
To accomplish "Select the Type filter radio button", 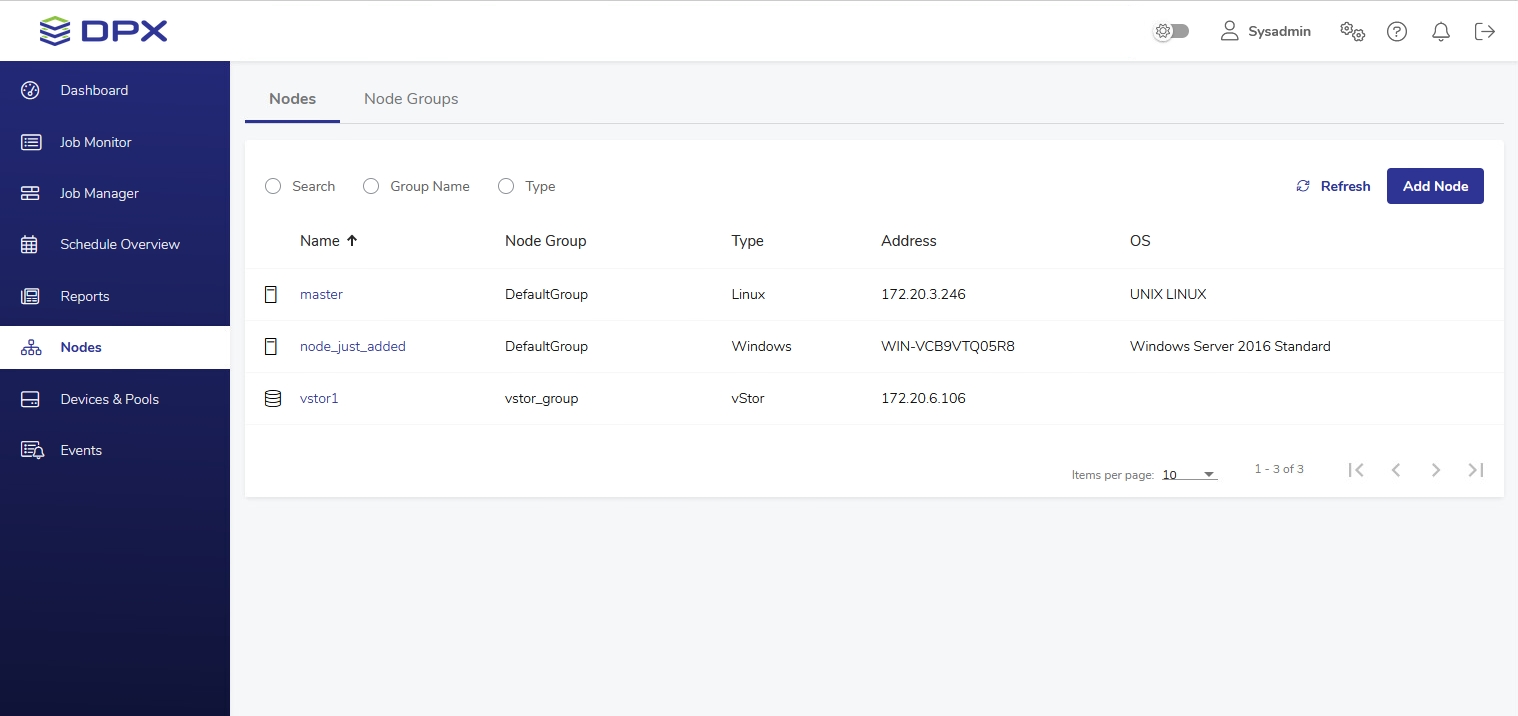I will (x=506, y=186).
